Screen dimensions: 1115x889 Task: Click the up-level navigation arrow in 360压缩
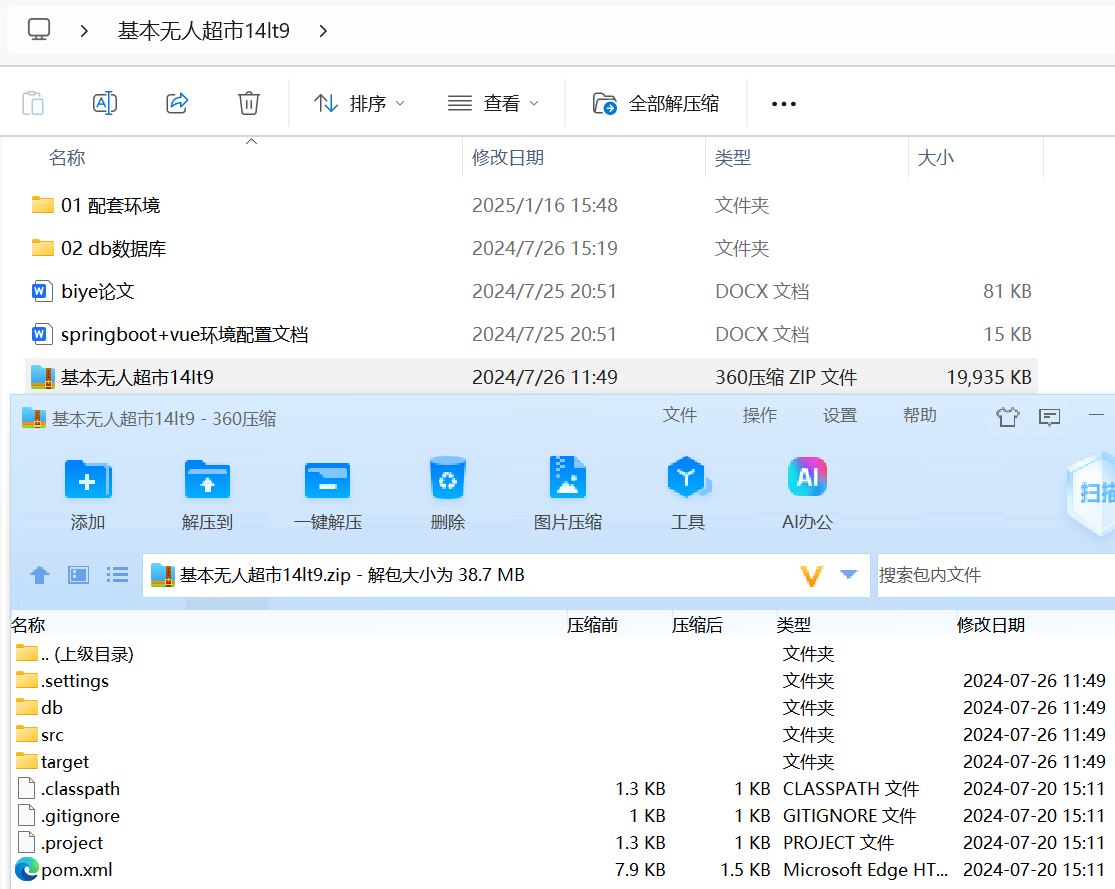pos(39,575)
